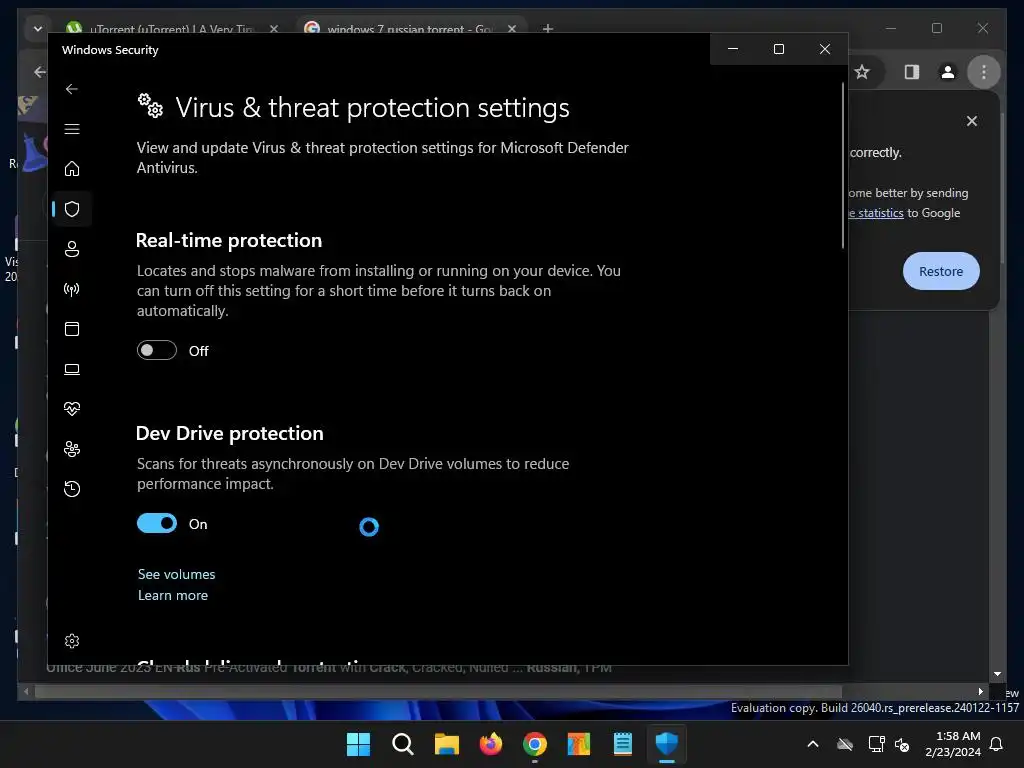
Task: Show hidden icons in the system tray
Action: pyautogui.click(x=812, y=744)
